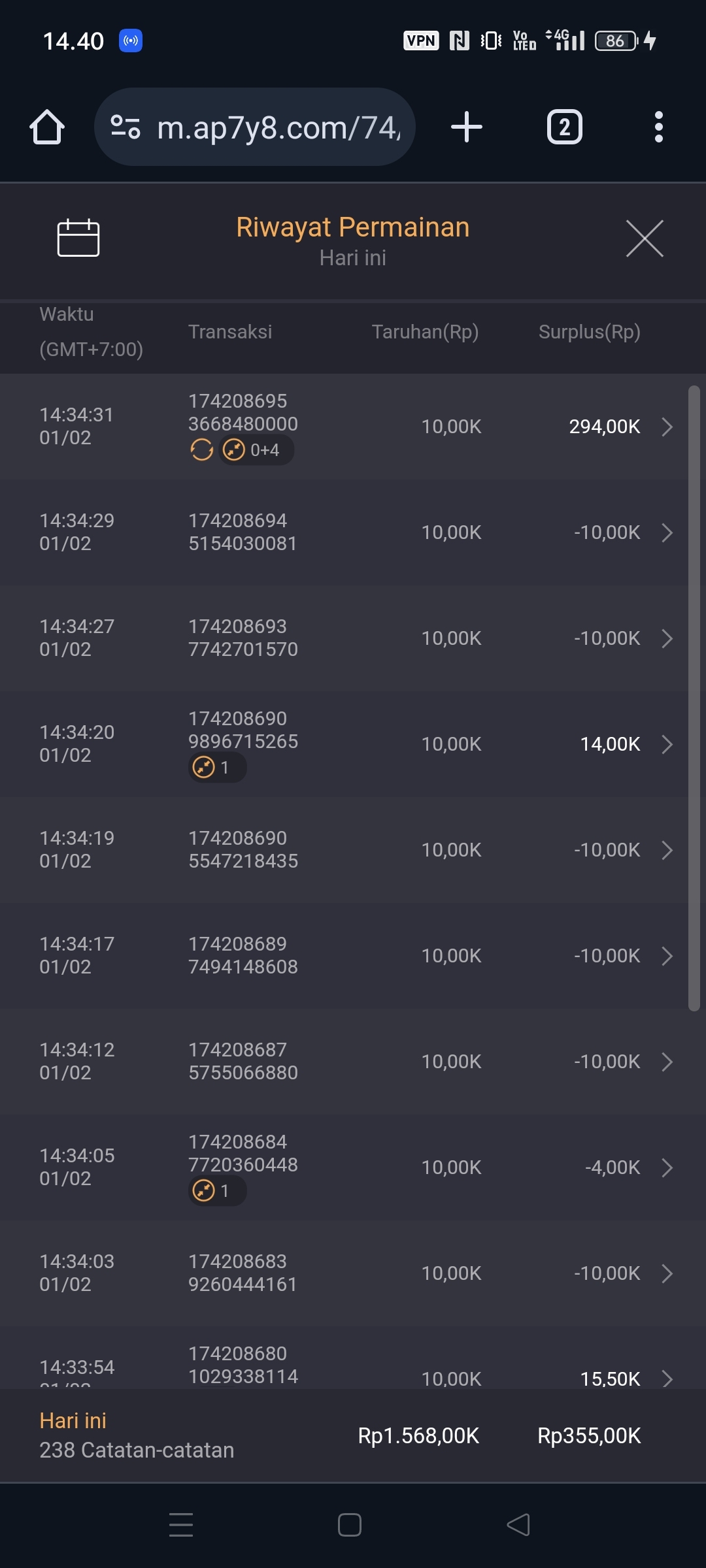Image resolution: width=706 pixels, height=1568 pixels.
Task: Tap the bonus badge on 14:34:20 row
Action: (x=216, y=768)
